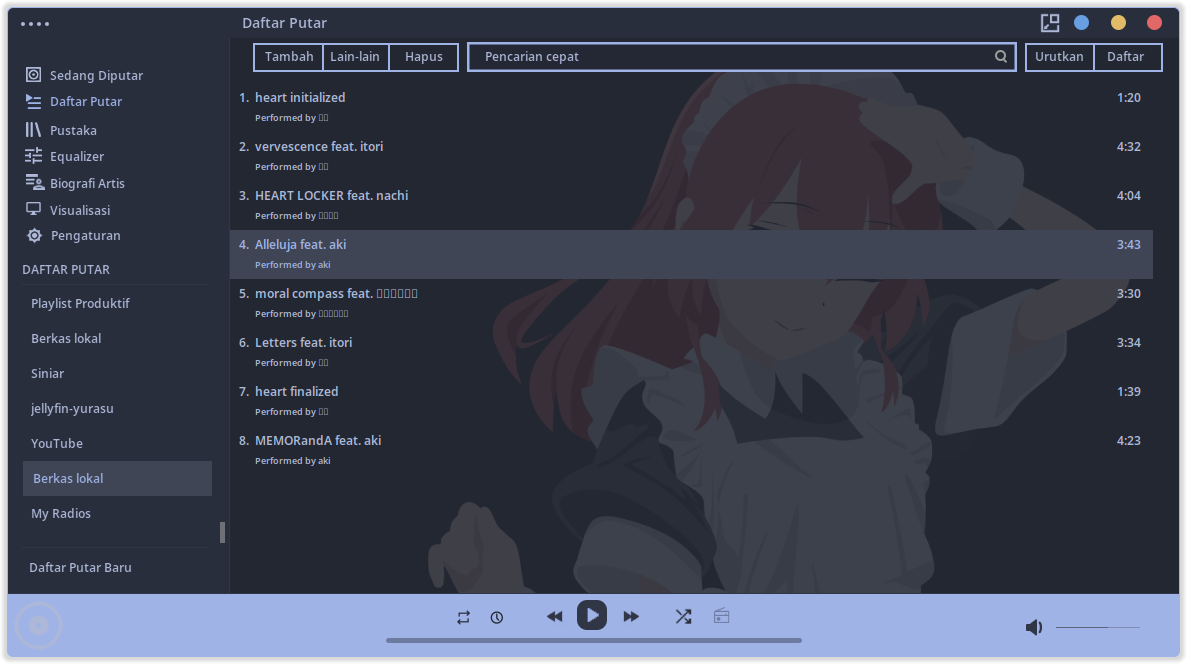Screen dimensions: 1187x664
Task: Open Visualisasi page
Action: click(79, 210)
